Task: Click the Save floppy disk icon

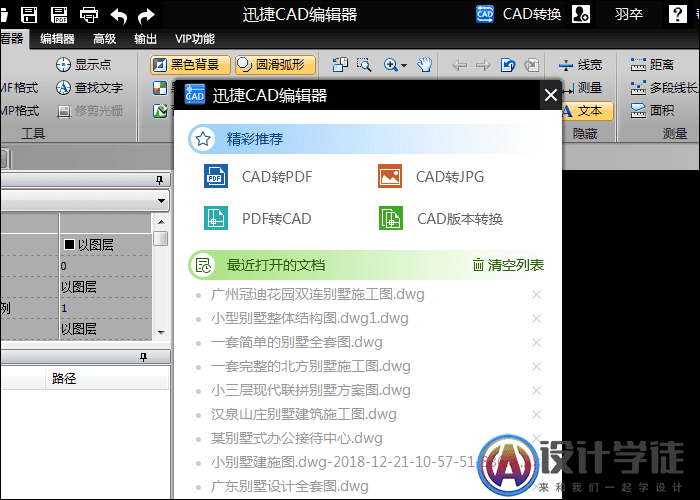Action: [29, 15]
